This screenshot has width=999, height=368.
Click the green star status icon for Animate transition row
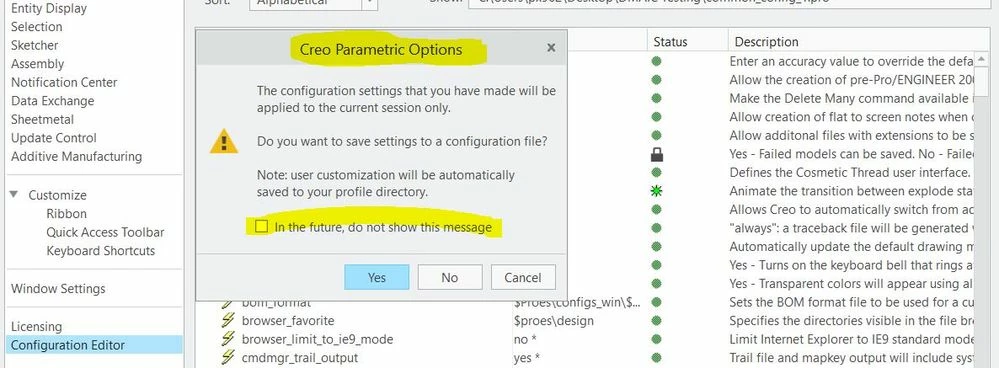click(656, 191)
